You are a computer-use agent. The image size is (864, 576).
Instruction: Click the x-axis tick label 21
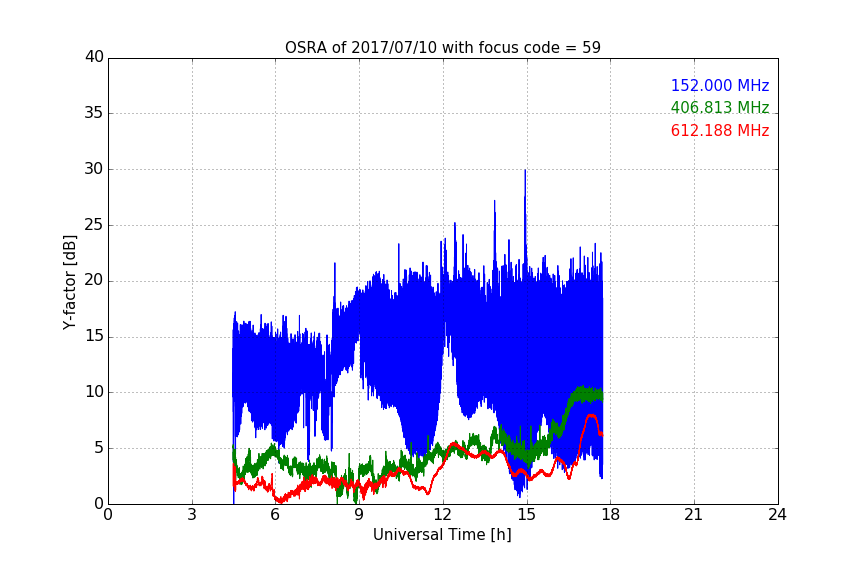pos(694,515)
